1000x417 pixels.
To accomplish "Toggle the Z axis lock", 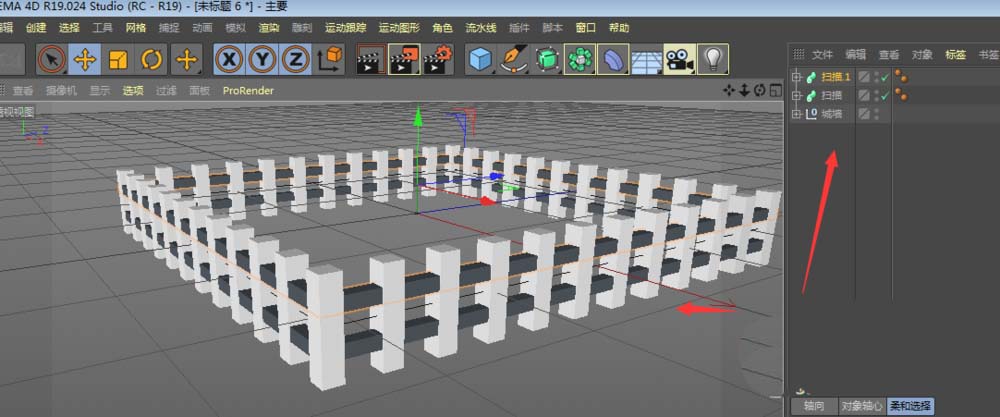I will (295, 60).
